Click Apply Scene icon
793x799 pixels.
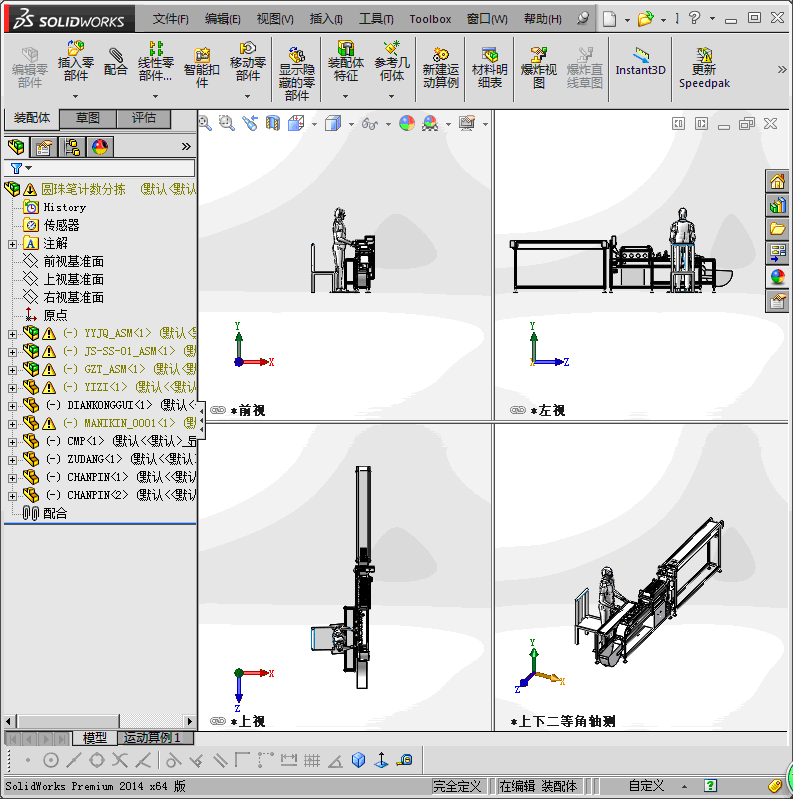(x=430, y=123)
